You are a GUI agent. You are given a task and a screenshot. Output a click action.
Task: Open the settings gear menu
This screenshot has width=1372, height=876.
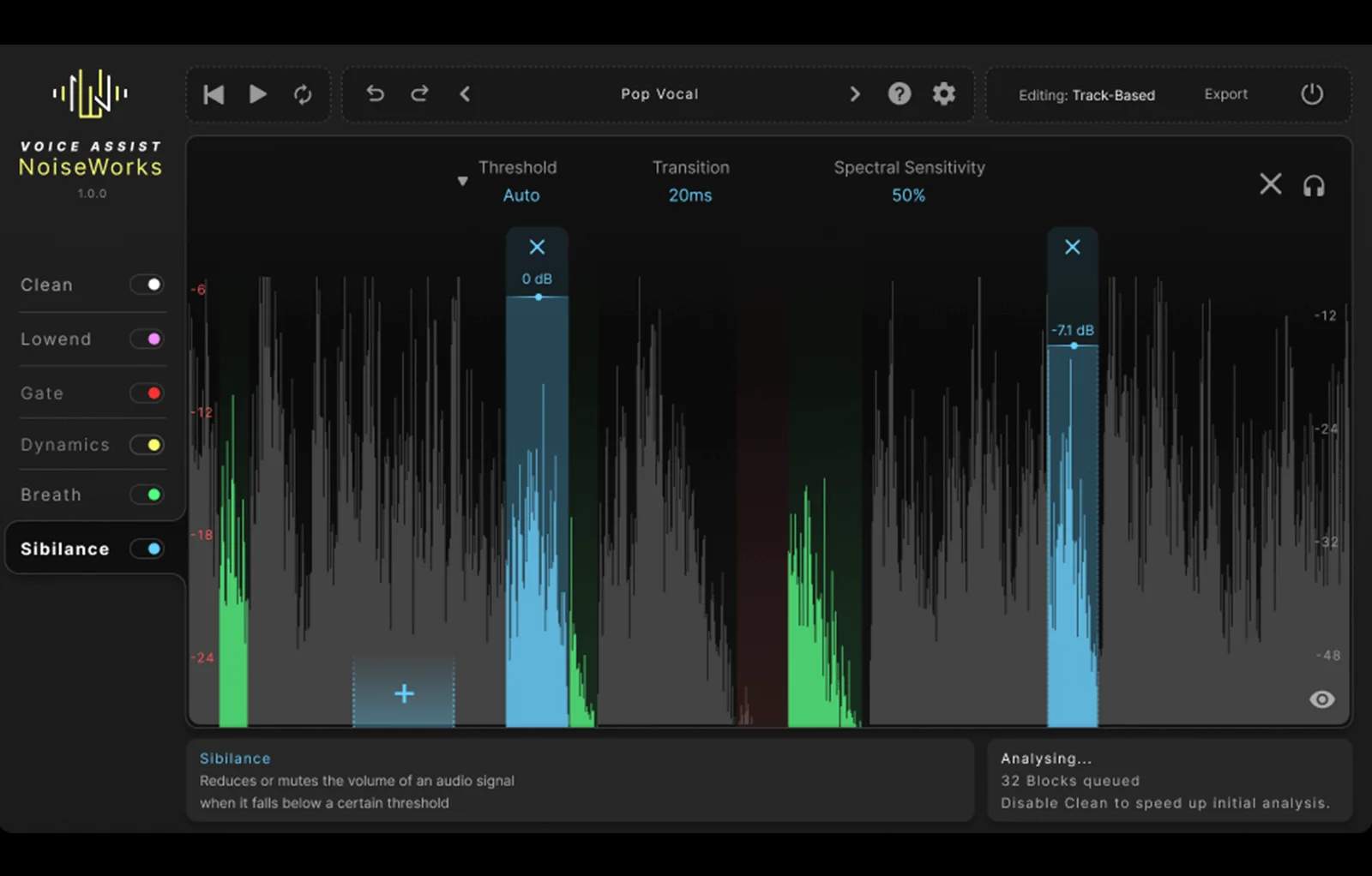click(x=943, y=94)
